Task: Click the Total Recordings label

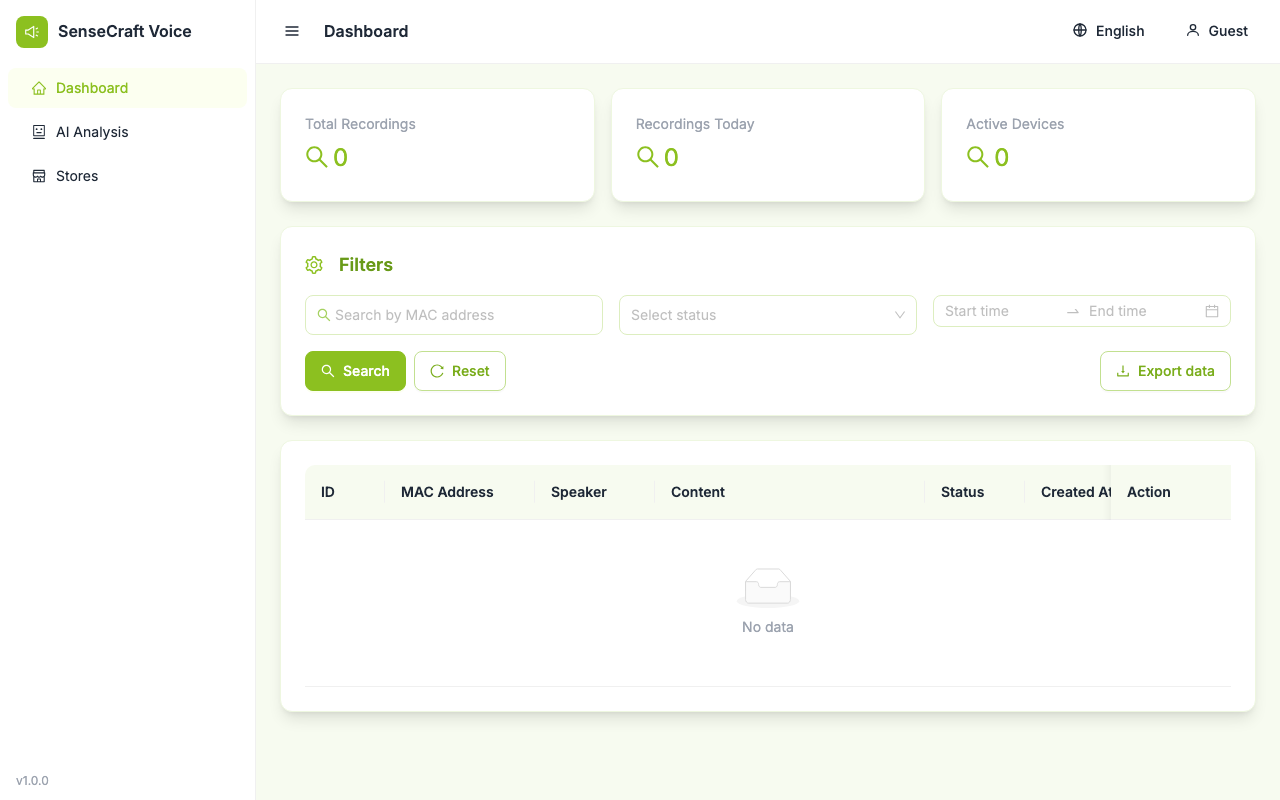Action: (360, 124)
